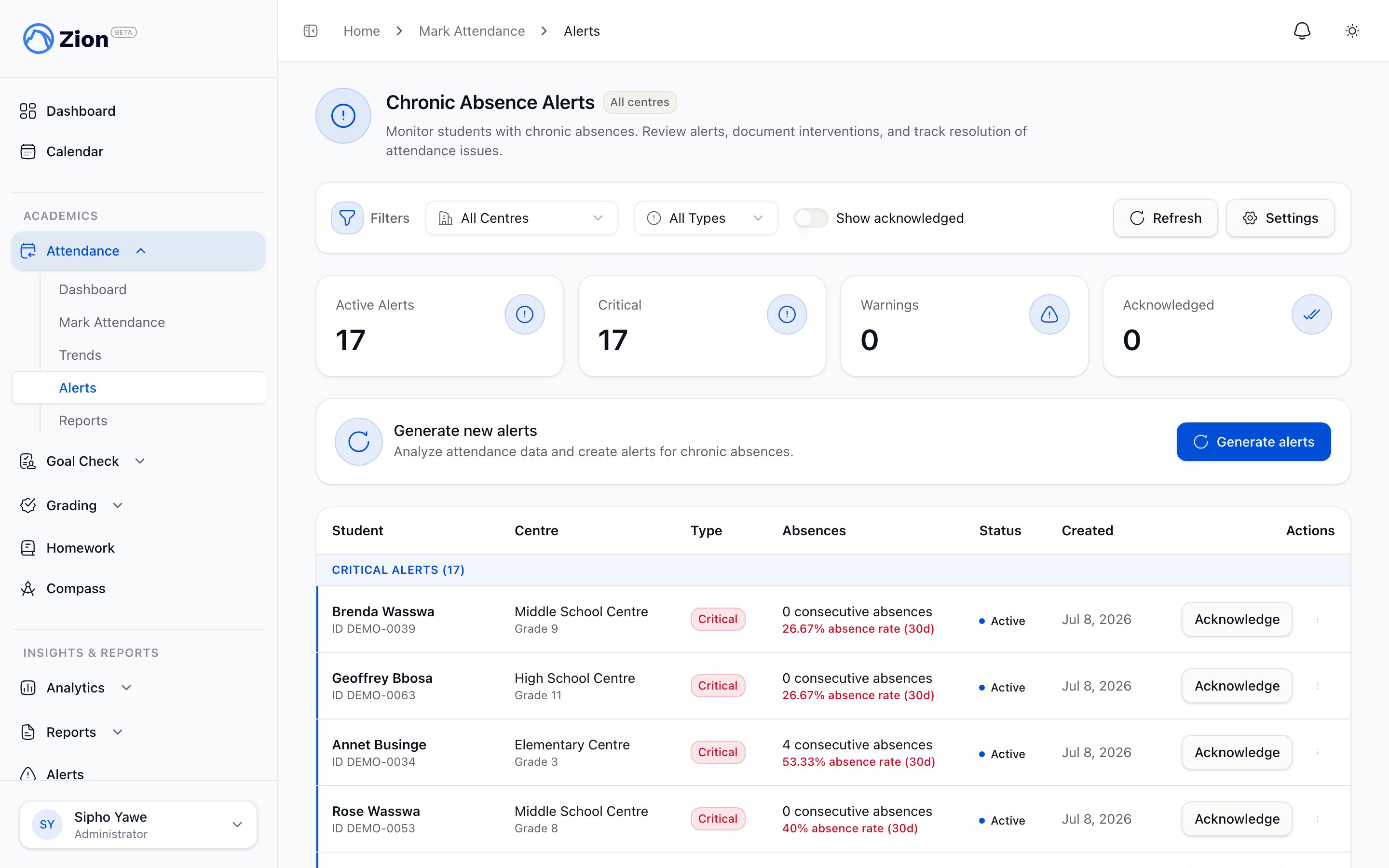Viewport: 1389px width, 868px height.
Task: Click the Analytics chart icon
Action: 28,688
